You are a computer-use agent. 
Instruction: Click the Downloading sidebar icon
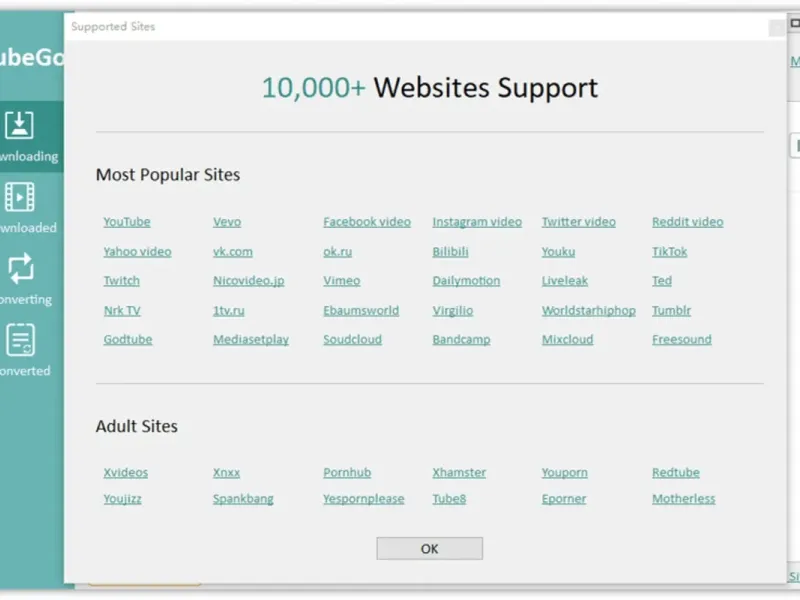20,126
